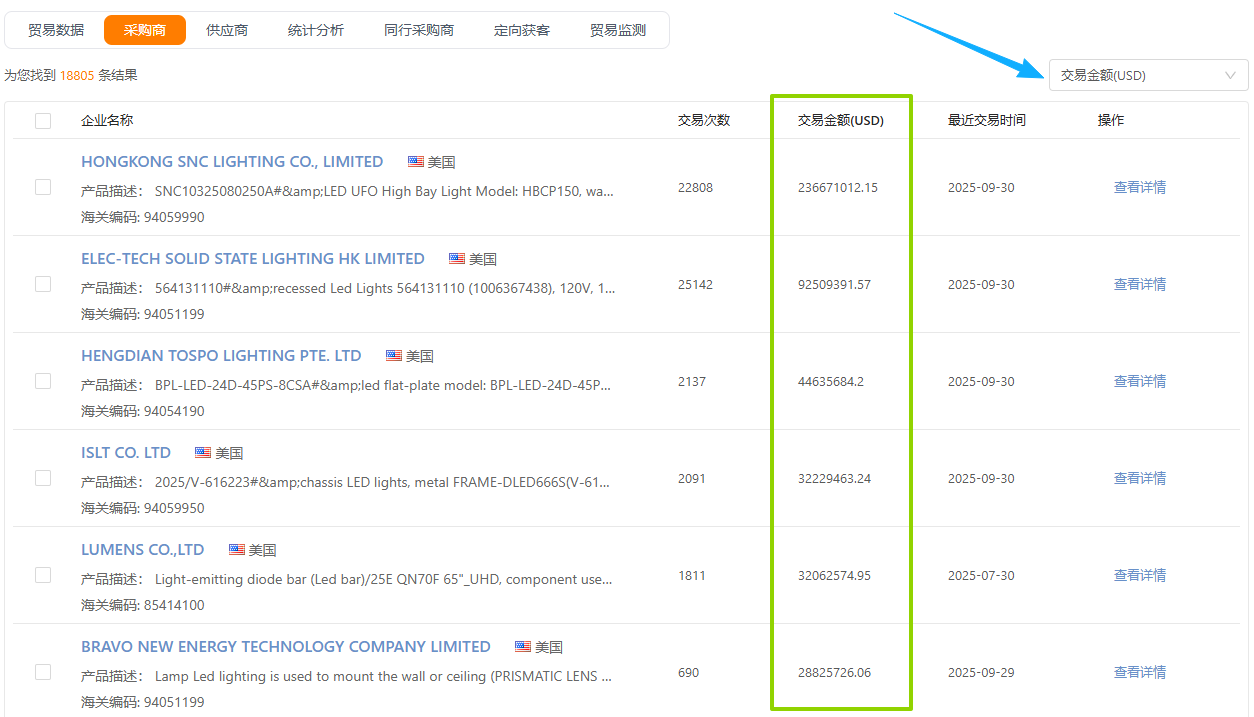Click the amount 28825726.06

pos(835,672)
